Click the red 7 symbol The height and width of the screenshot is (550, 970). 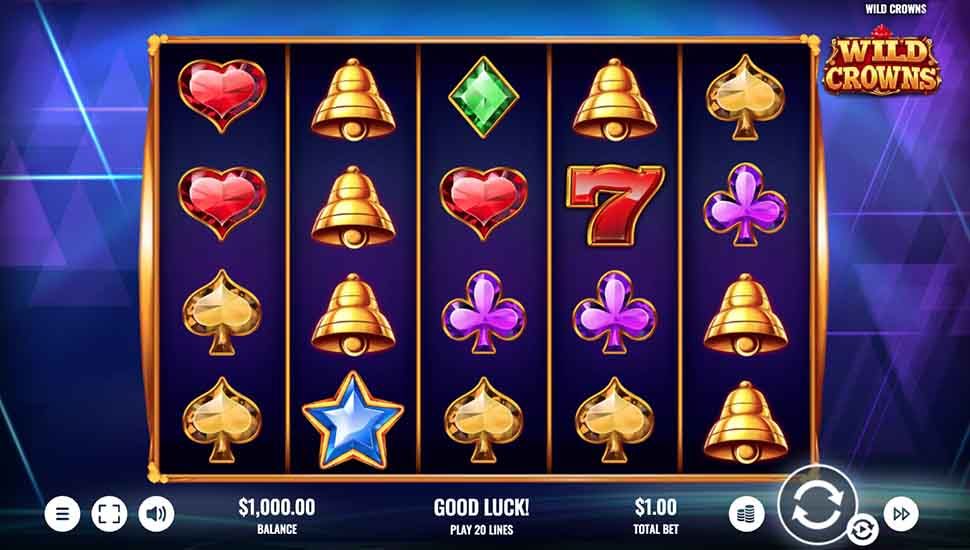tap(614, 205)
